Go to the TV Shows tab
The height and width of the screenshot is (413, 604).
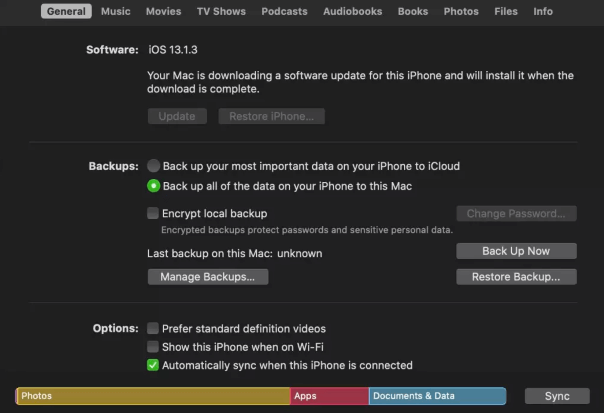221,11
